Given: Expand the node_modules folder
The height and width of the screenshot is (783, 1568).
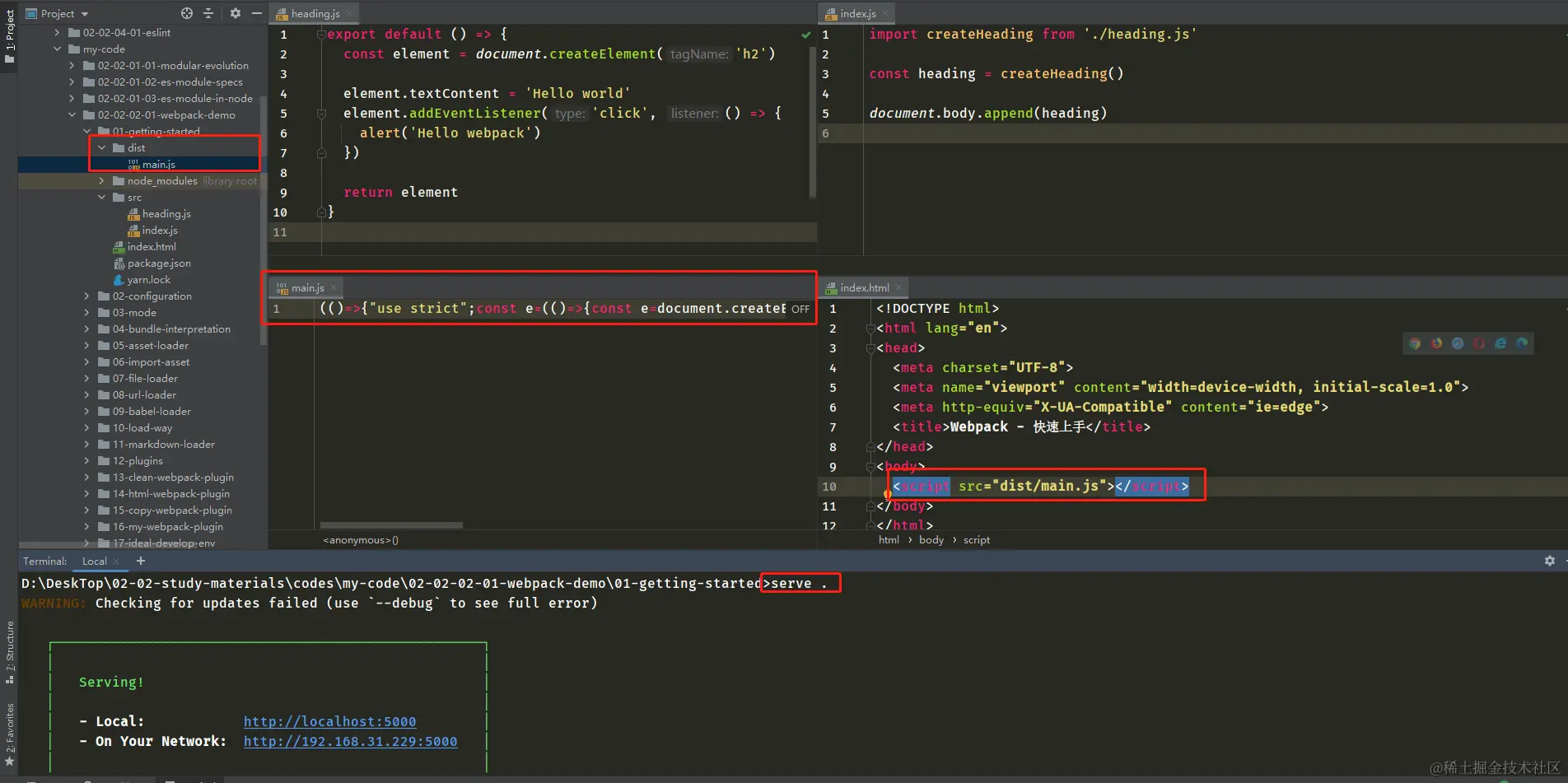Looking at the screenshot, I should [x=102, y=181].
